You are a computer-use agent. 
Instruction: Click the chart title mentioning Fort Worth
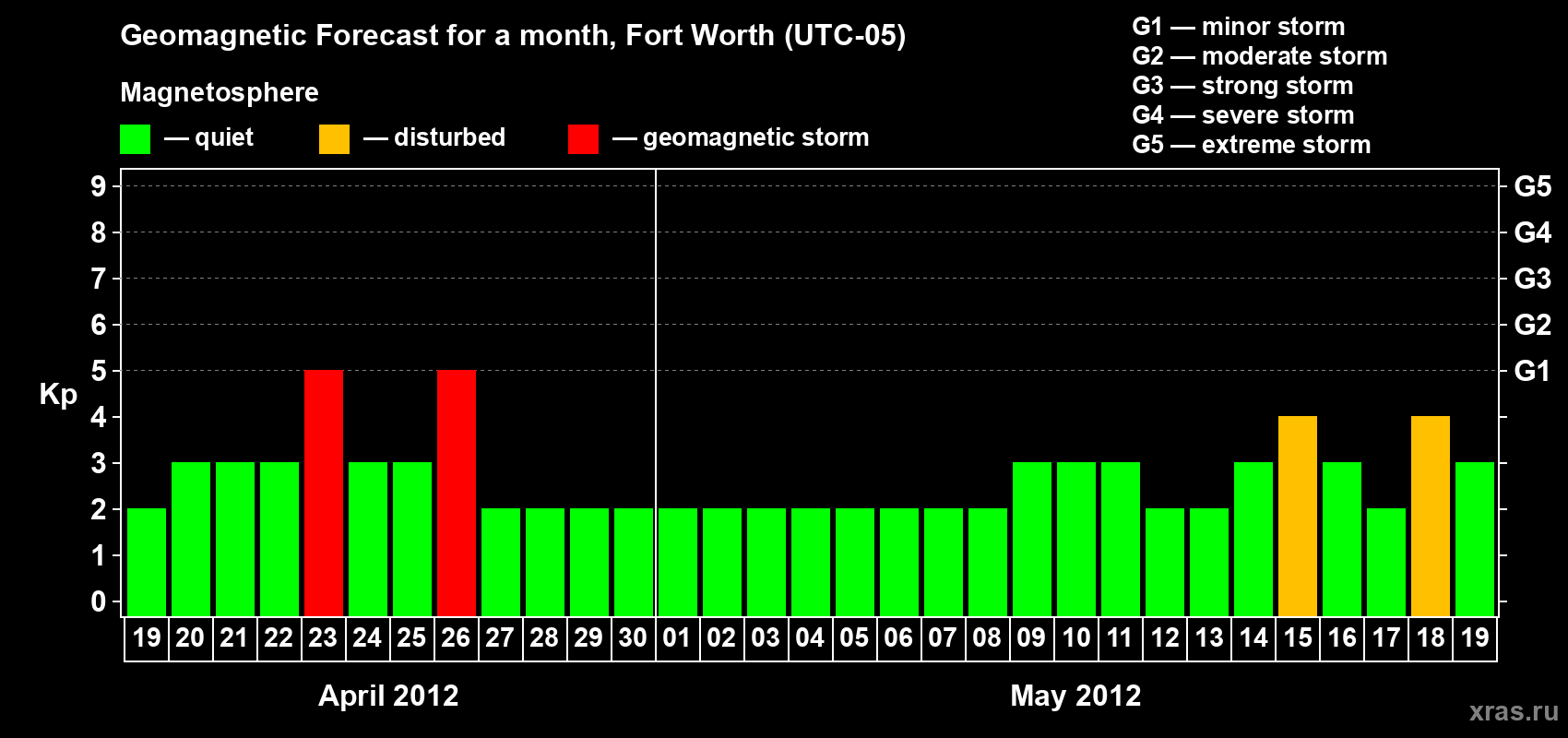click(x=513, y=36)
